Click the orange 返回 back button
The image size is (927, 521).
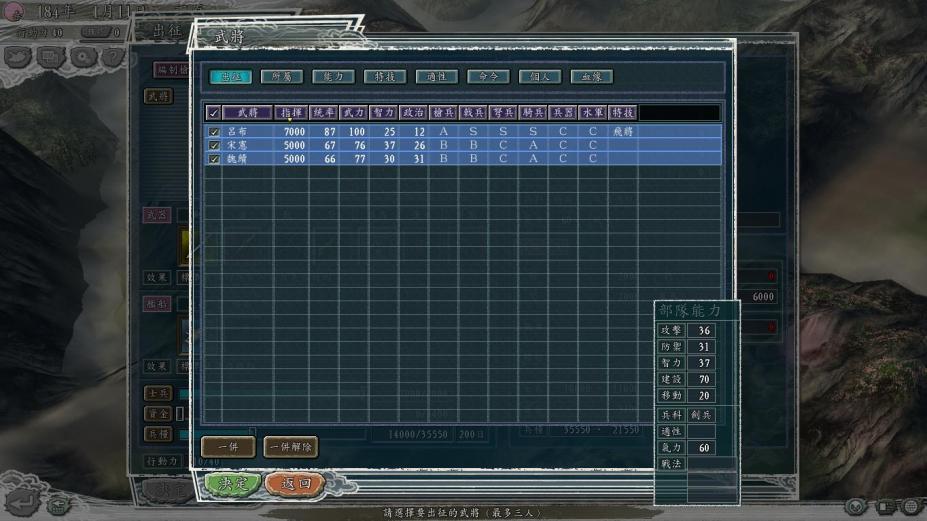coord(296,484)
